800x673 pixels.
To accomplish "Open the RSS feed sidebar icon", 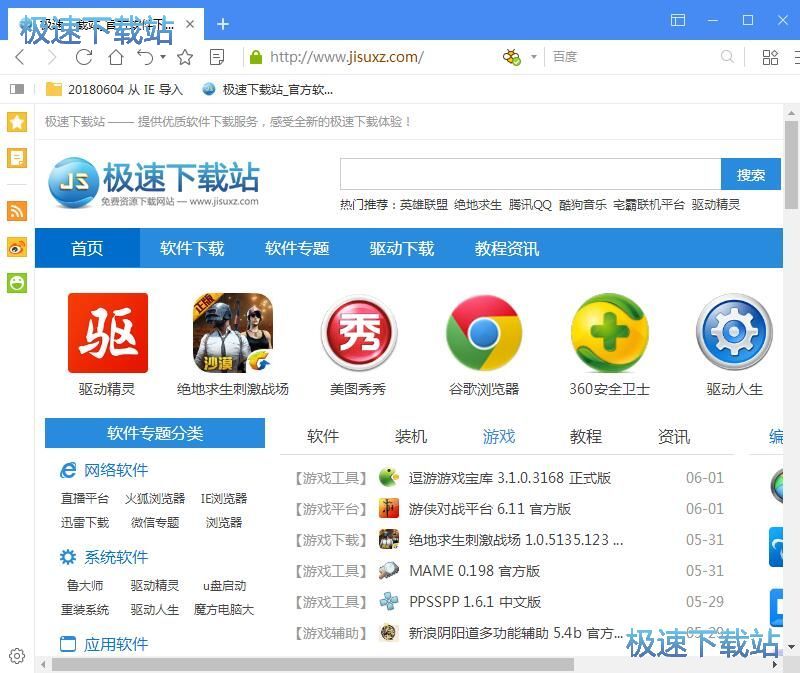I will coord(17,211).
